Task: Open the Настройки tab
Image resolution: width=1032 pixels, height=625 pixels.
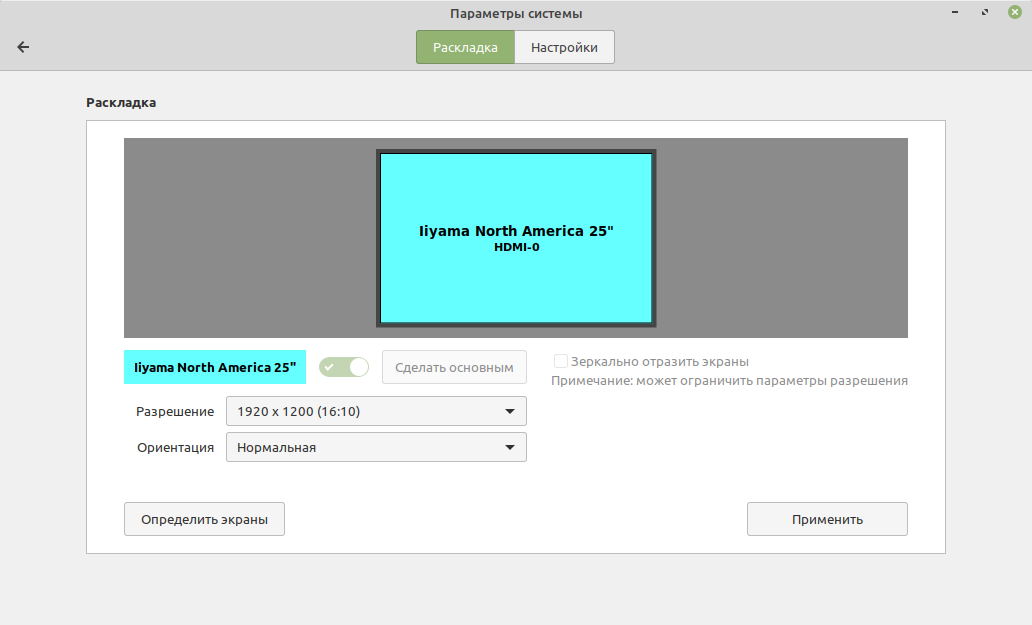Action: tap(564, 47)
